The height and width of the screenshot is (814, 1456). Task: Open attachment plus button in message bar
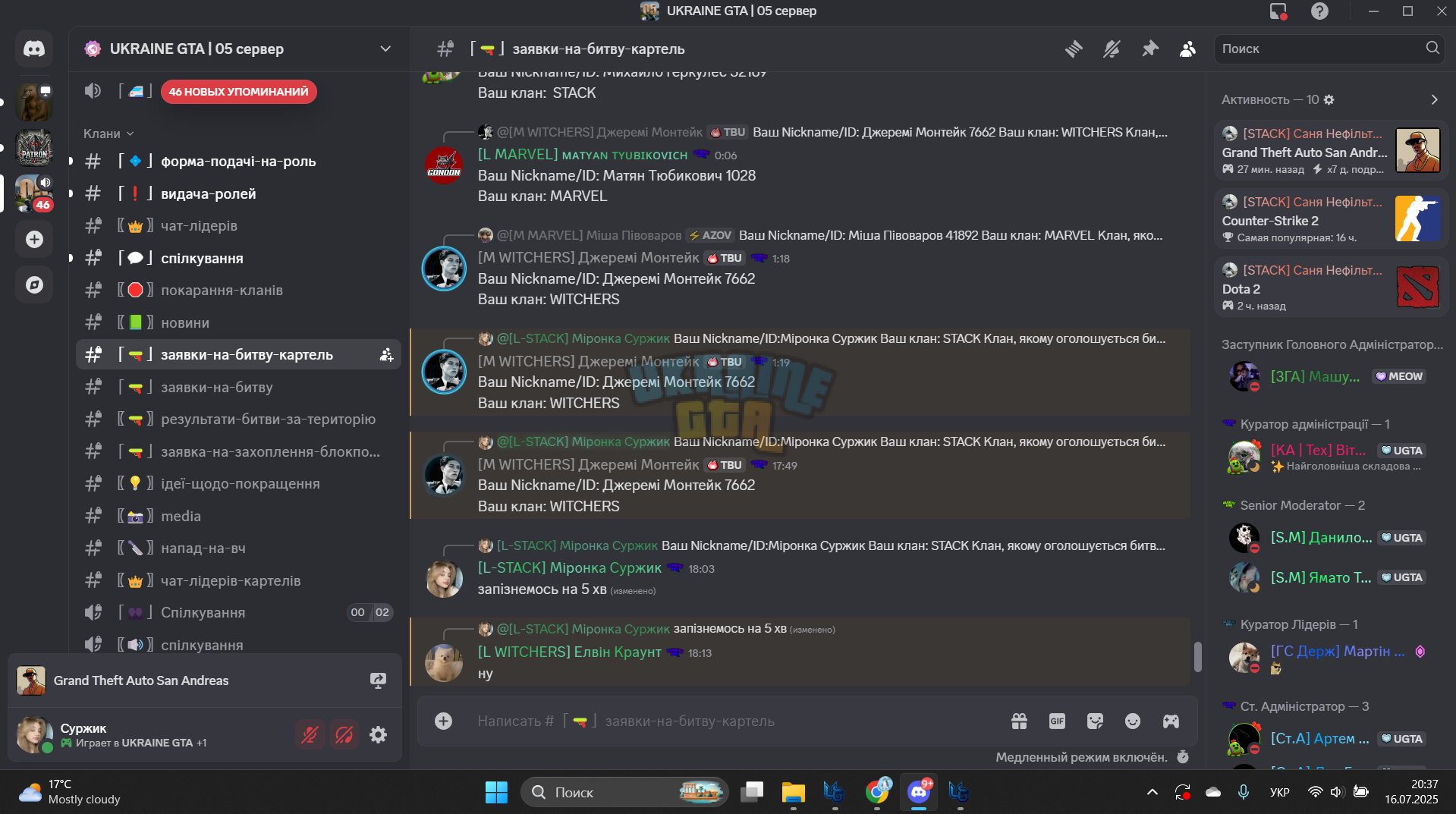click(444, 721)
